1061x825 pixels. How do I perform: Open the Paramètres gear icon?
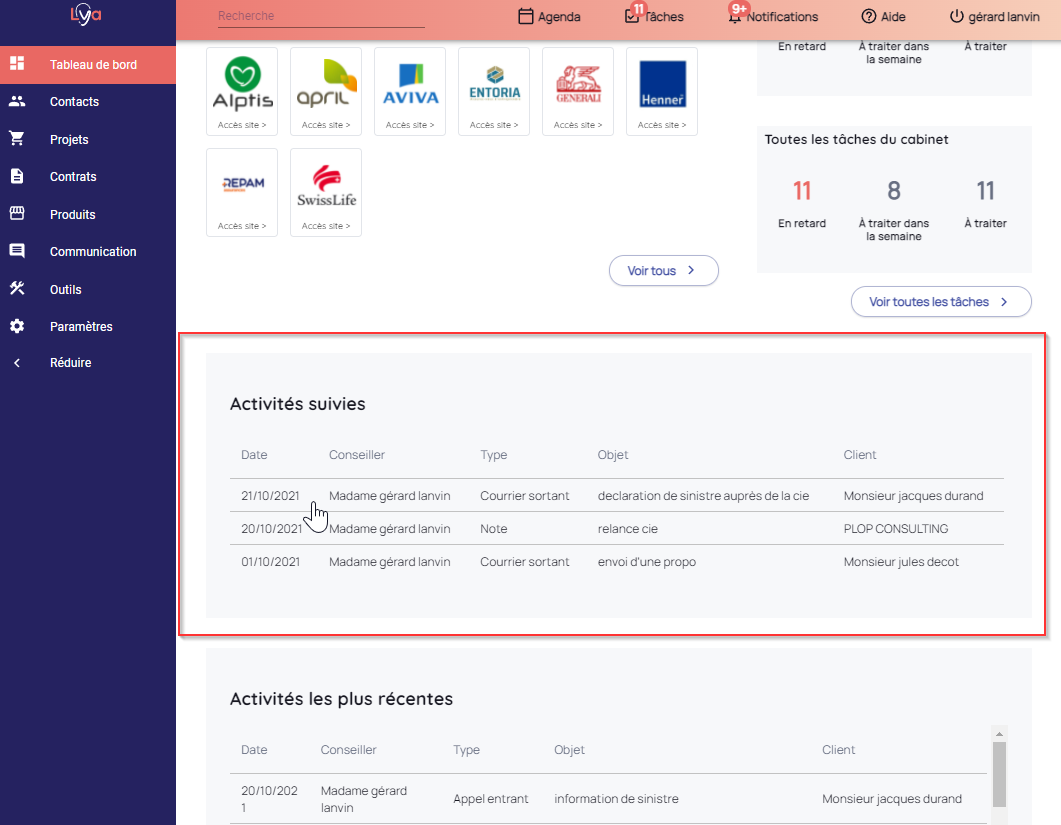tap(17, 326)
